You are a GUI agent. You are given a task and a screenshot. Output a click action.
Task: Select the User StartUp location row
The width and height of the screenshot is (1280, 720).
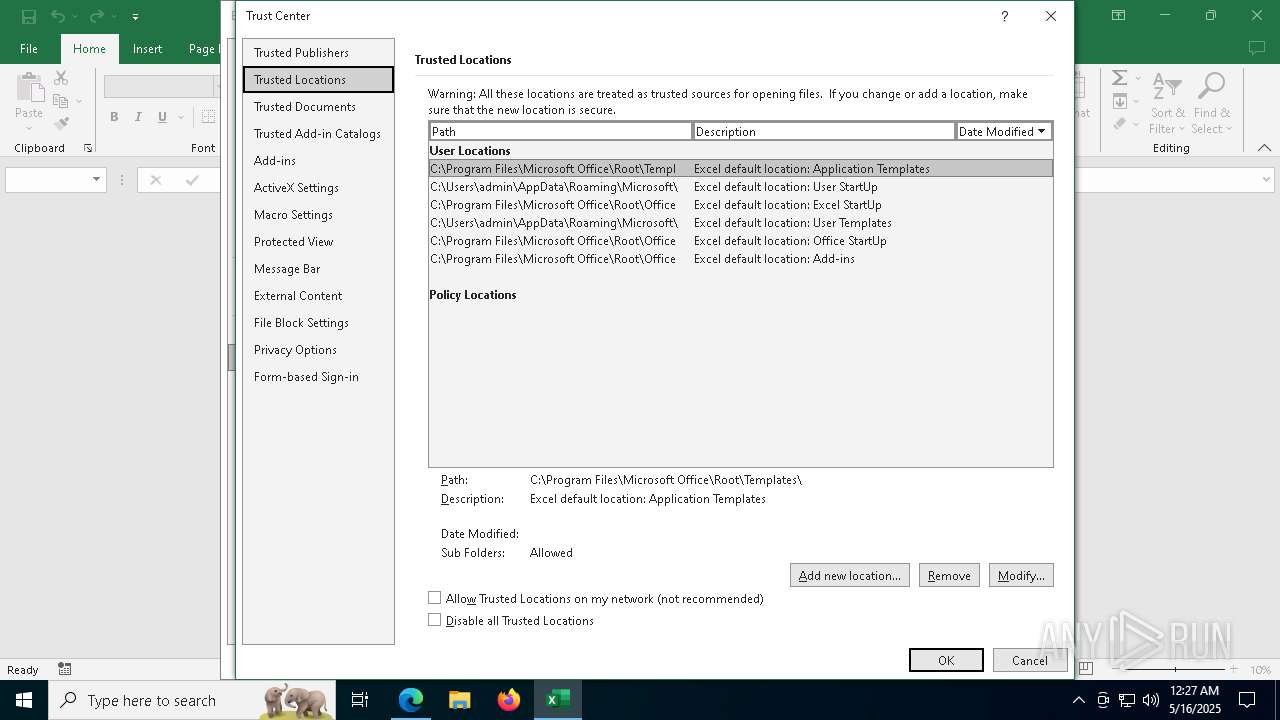pos(740,187)
